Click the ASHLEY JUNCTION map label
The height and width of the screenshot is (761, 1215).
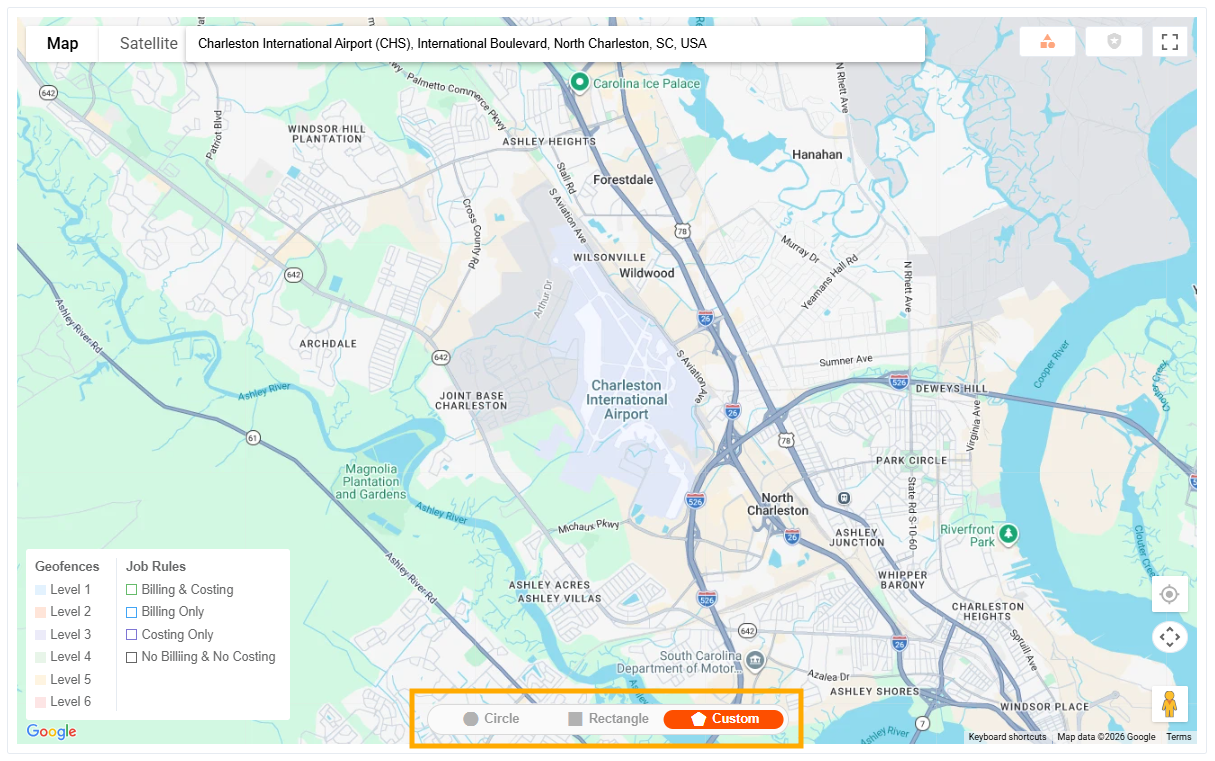tap(859, 537)
